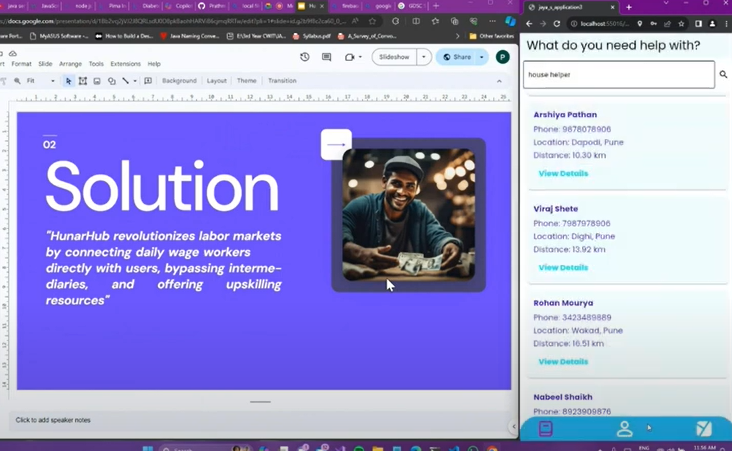Screen dimensions: 732x451
Task: Expand the Slideshow dropdown arrow
Action: (424, 57)
